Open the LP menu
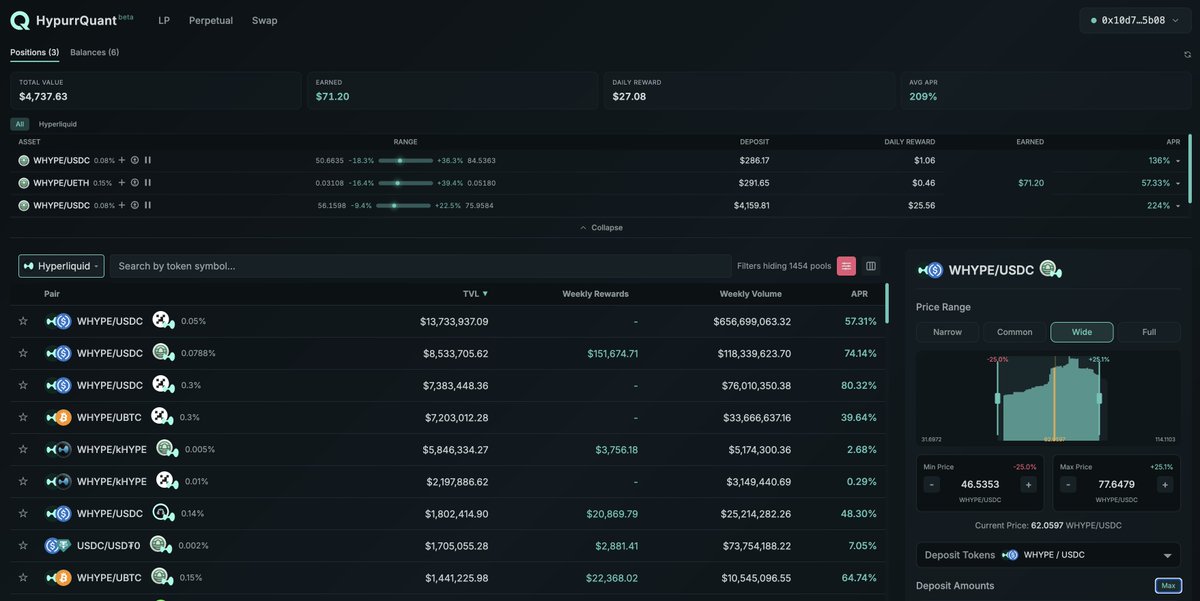The height and width of the screenshot is (601, 1200). tap(164, 20)
